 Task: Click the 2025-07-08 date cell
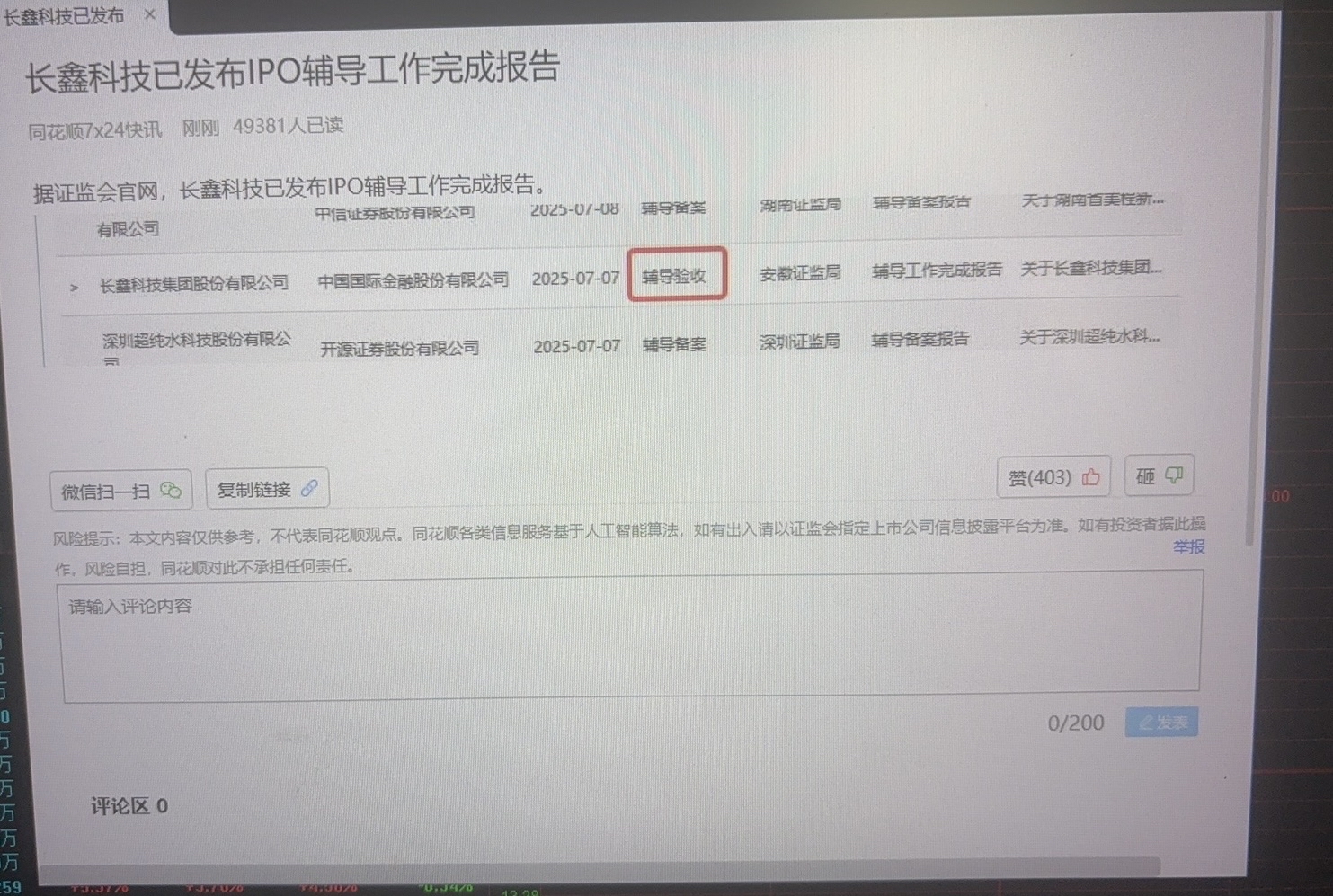pyautogui.click(x=574, y=209)
